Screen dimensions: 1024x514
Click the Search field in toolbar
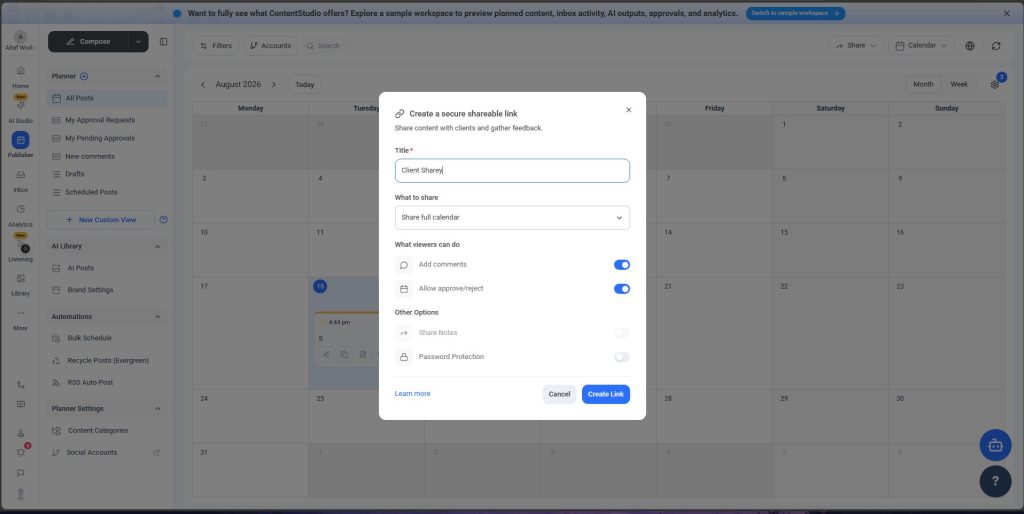pos(323,46)
